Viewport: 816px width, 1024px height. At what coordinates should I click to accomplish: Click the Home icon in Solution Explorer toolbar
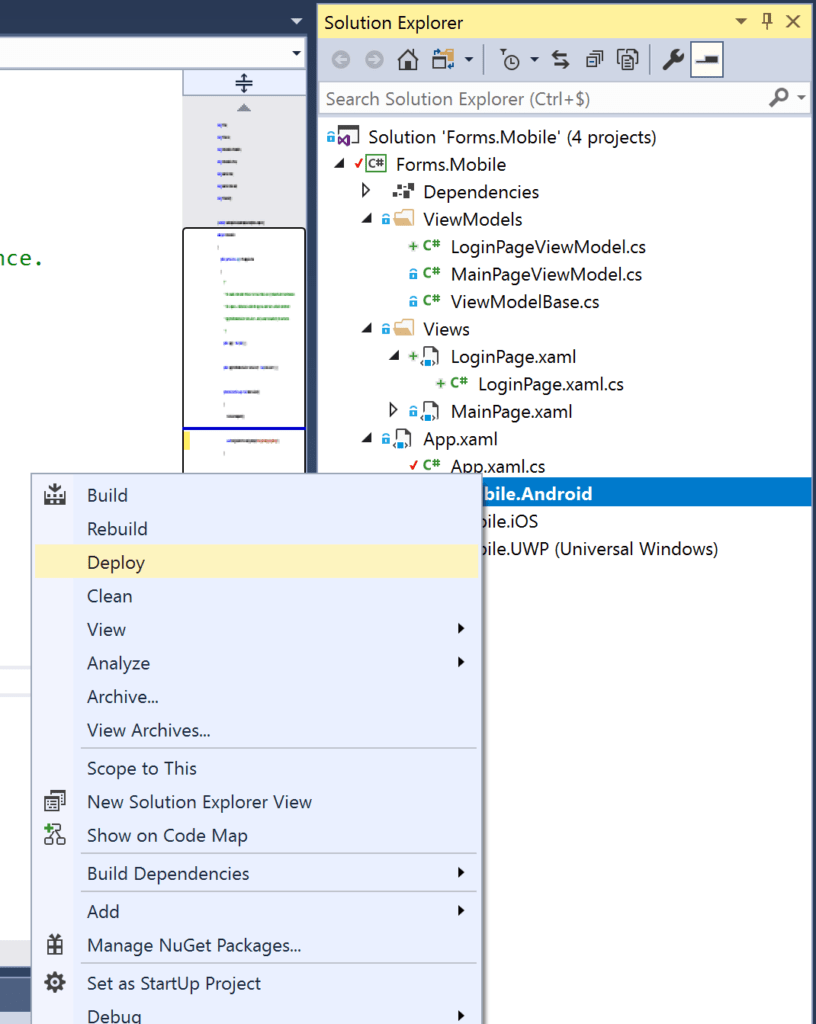click(408, 59)
